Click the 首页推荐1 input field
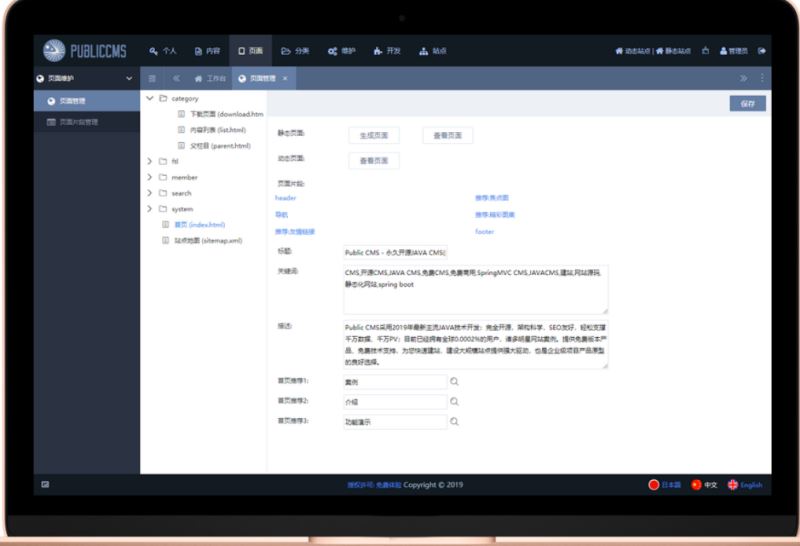Viewport: 800px width, 546px height. coord(395,382)
